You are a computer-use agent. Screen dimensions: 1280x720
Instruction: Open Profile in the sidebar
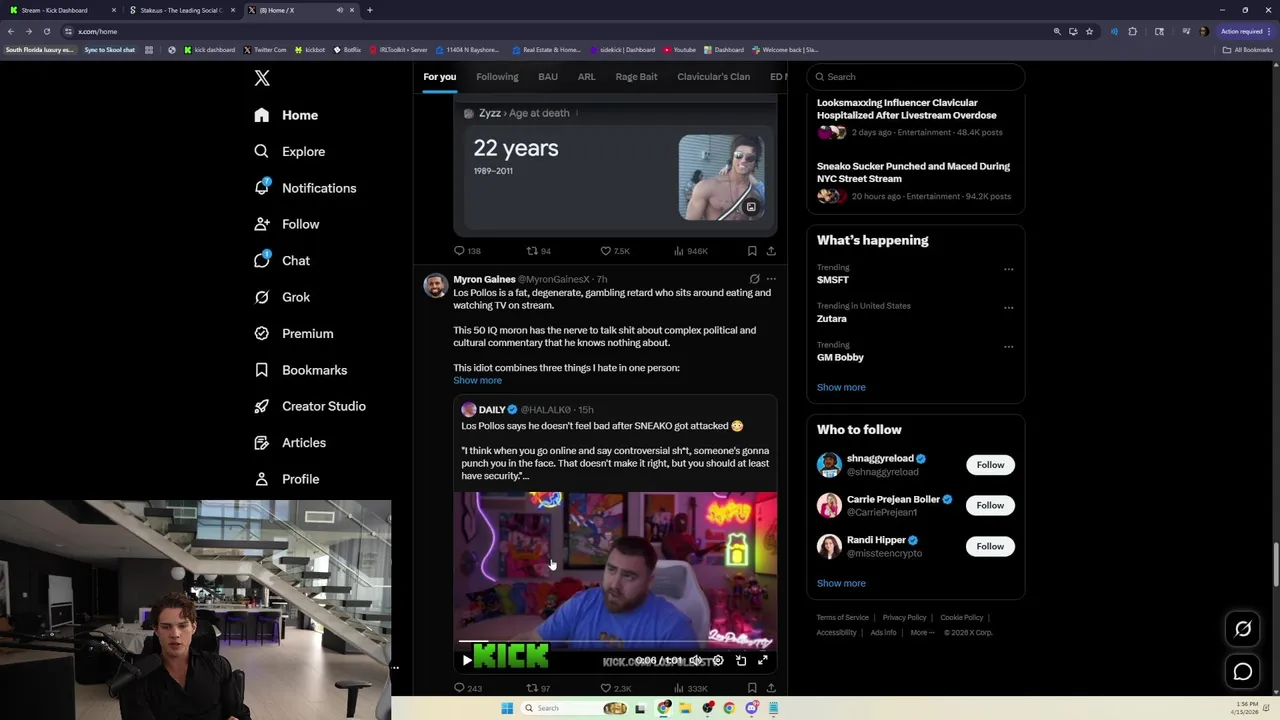(287, 479)
